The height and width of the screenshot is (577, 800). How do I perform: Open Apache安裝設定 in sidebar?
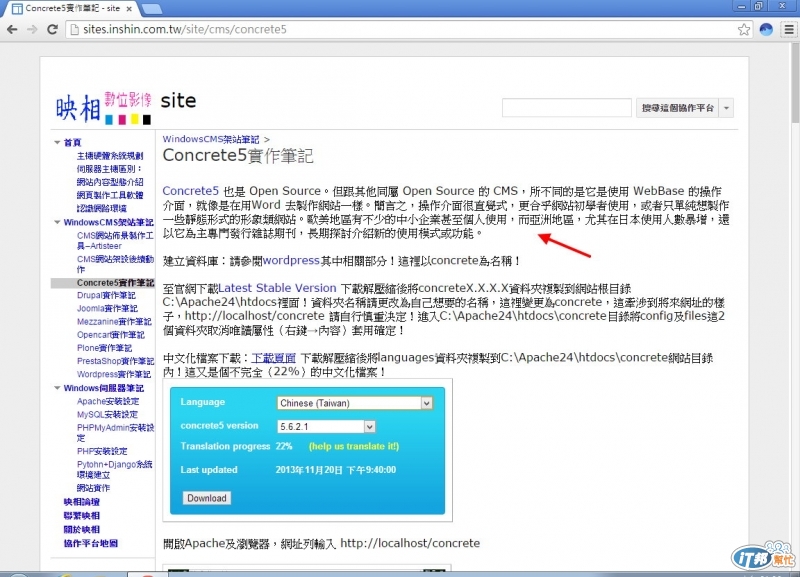108,401
